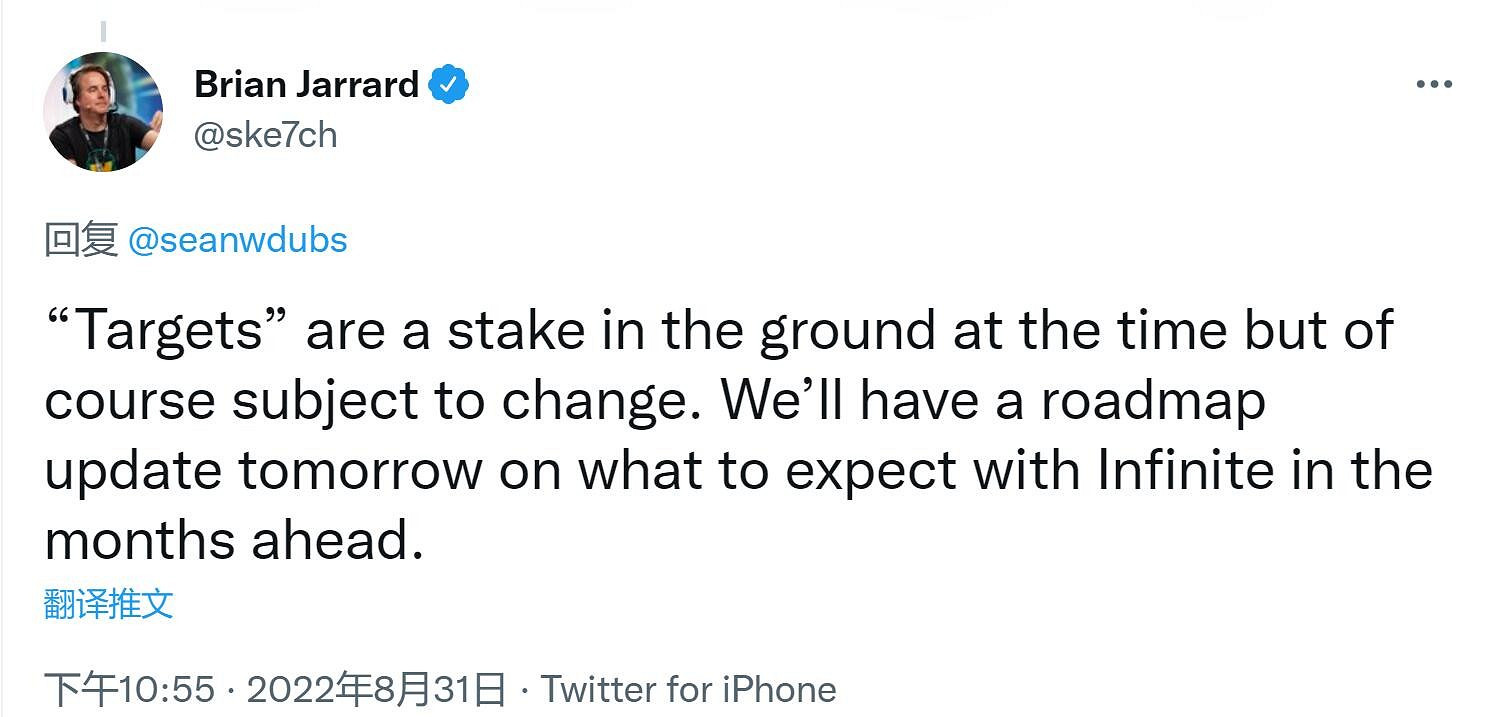
Task: Click the 翻译推文 translate link
Action: (x=109, y=604)
